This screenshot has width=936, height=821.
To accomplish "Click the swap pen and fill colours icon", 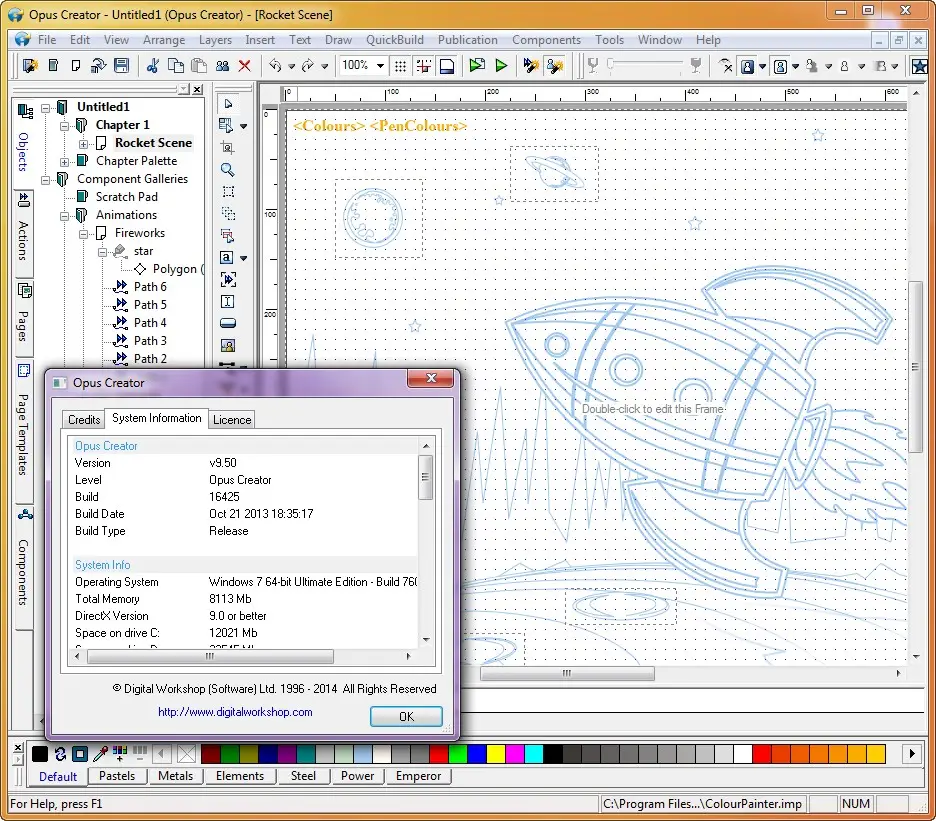I will click(x=60, y=754).
